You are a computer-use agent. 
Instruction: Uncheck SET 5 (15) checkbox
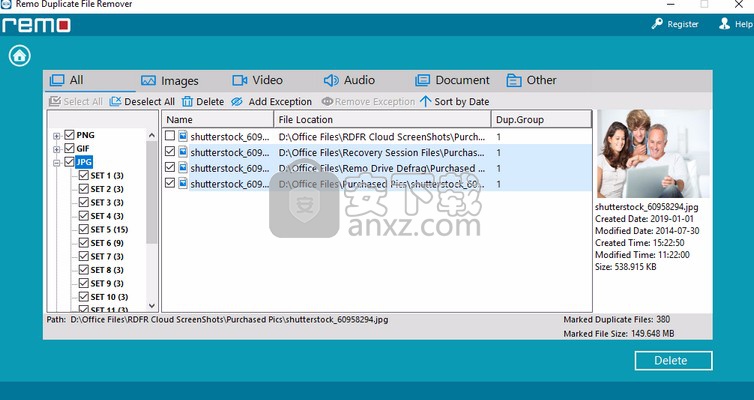tap(83, 229)
